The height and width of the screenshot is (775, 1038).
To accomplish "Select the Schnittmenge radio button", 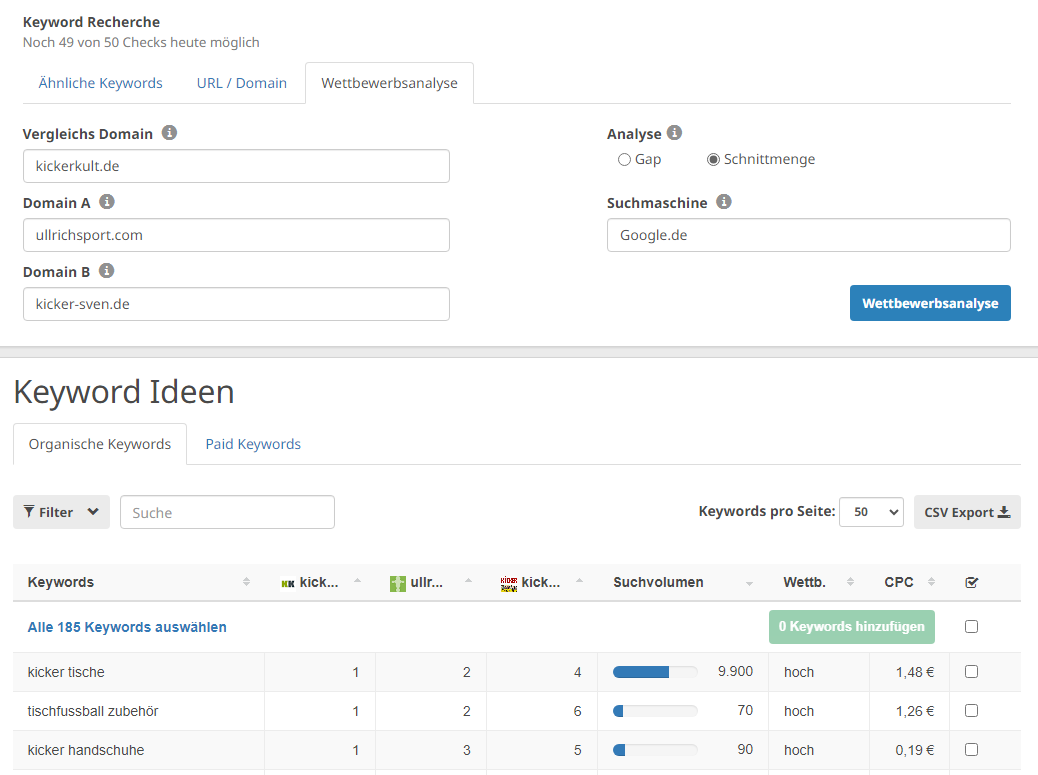I will [713, 160].
